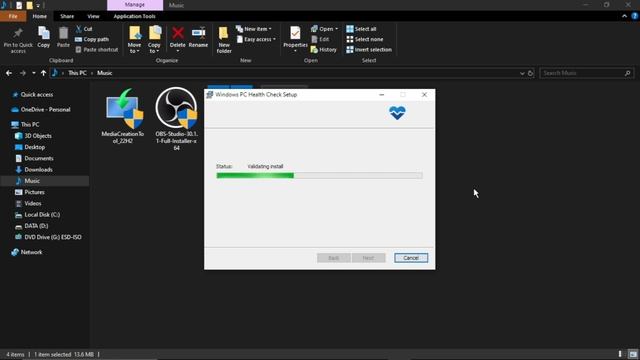The width and height of the screenshot is (640, 360).
Task: Cut the selected item
Action: pyautogui.click(x=84, y=29)
